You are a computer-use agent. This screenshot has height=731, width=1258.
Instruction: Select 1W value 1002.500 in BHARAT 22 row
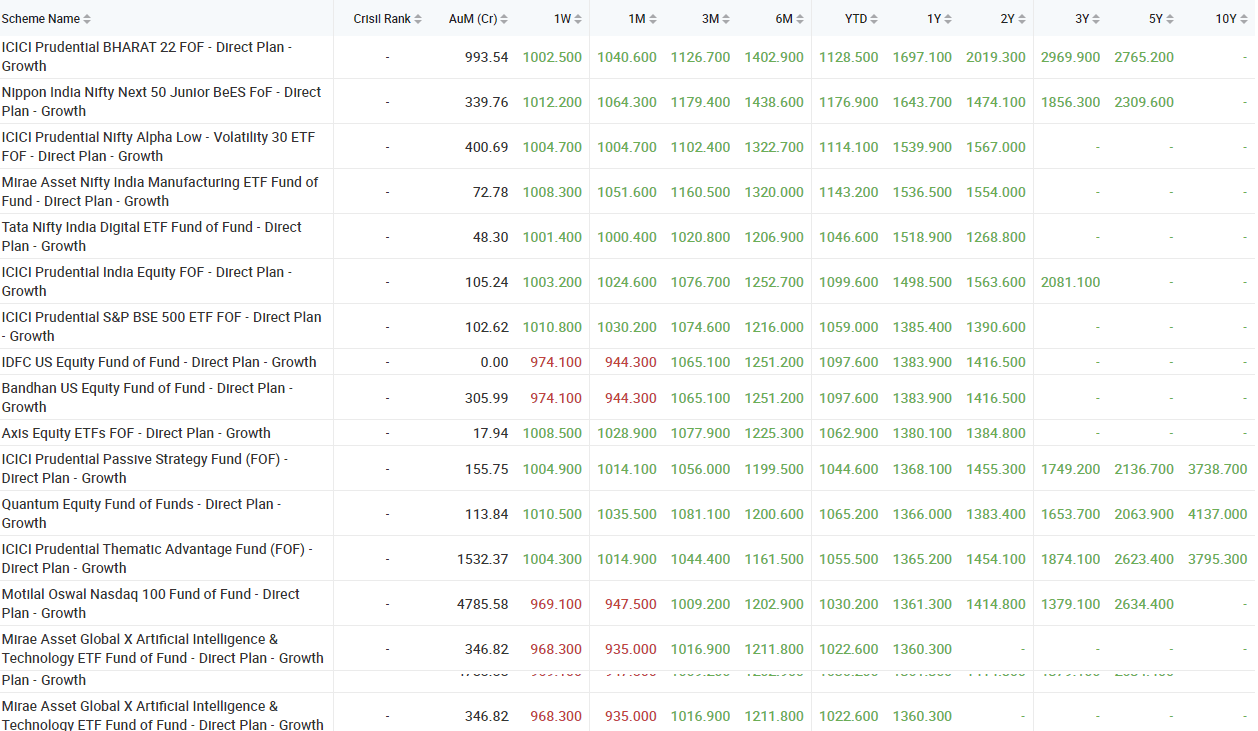pos(552,57)
